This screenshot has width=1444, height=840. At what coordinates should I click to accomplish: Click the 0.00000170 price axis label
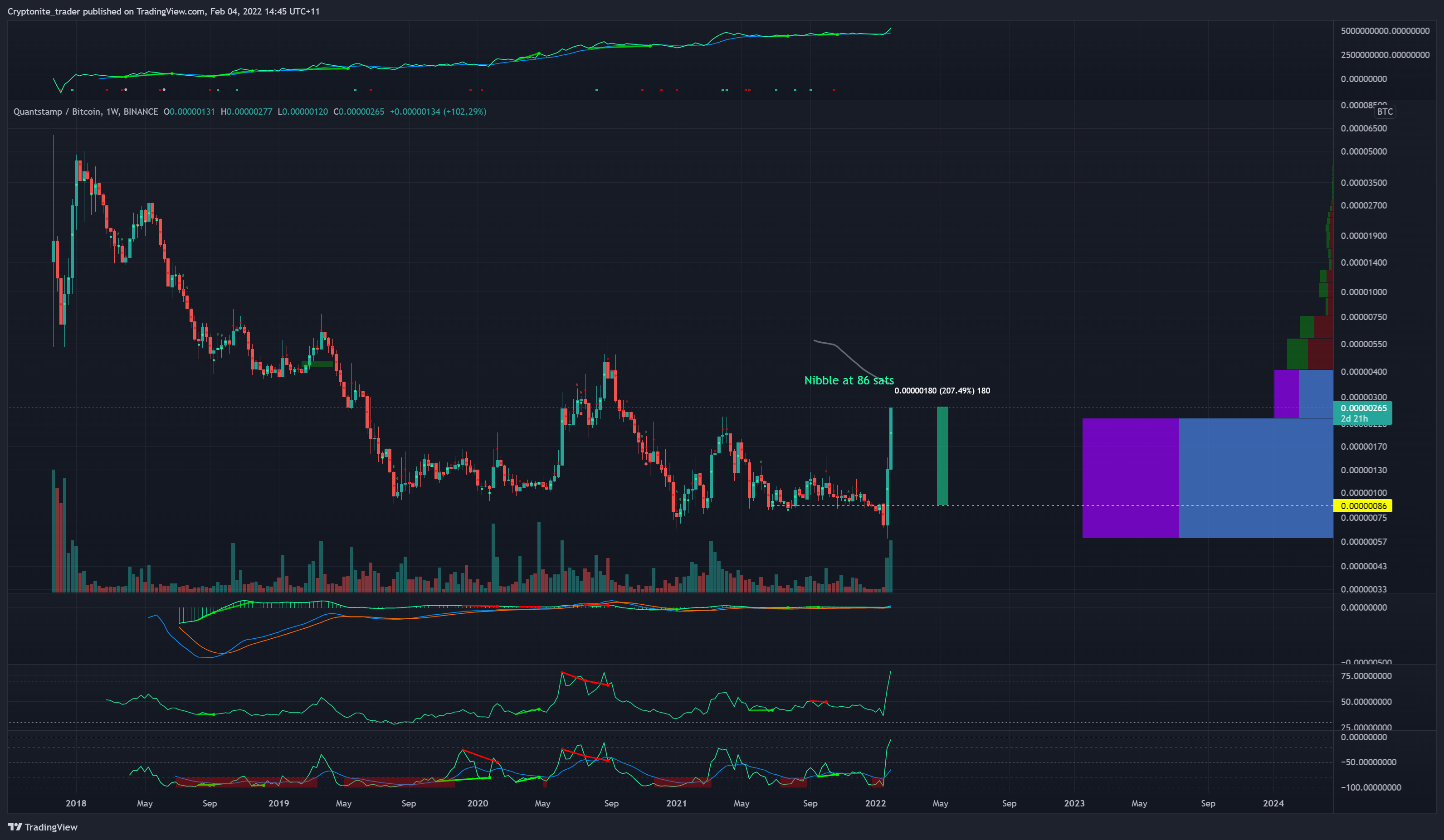click(x=1364, y=447)
